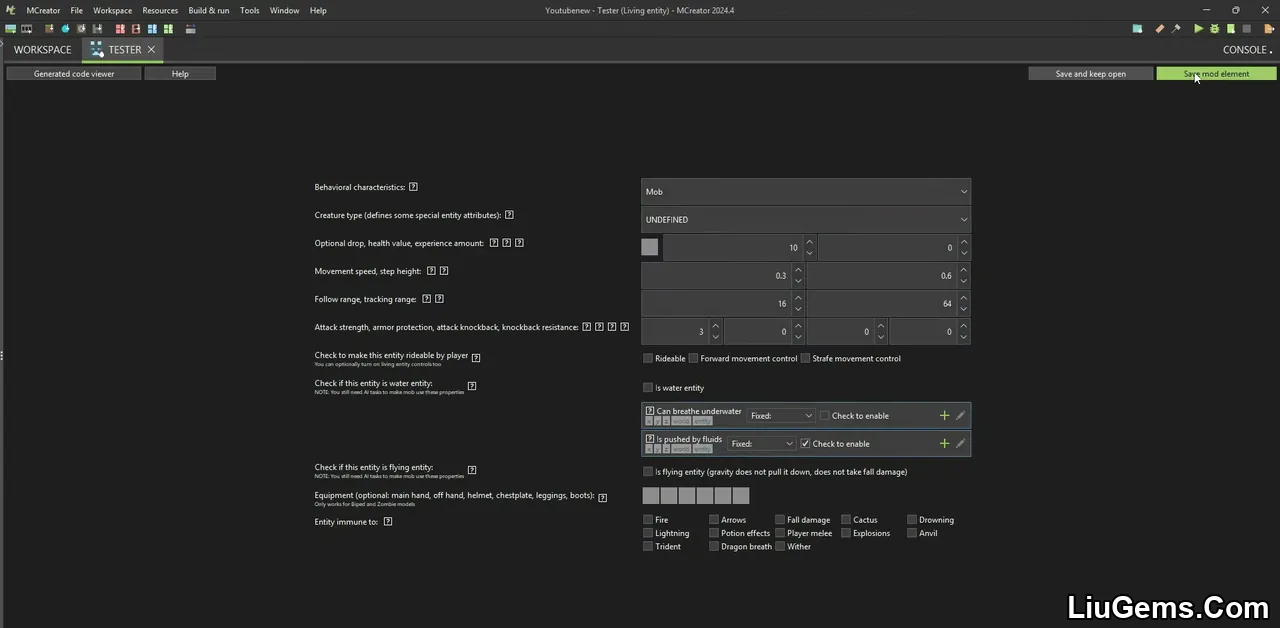Click the green Run client play icon
Viewport: 1280px width, 628px height.
point(1199,29)
